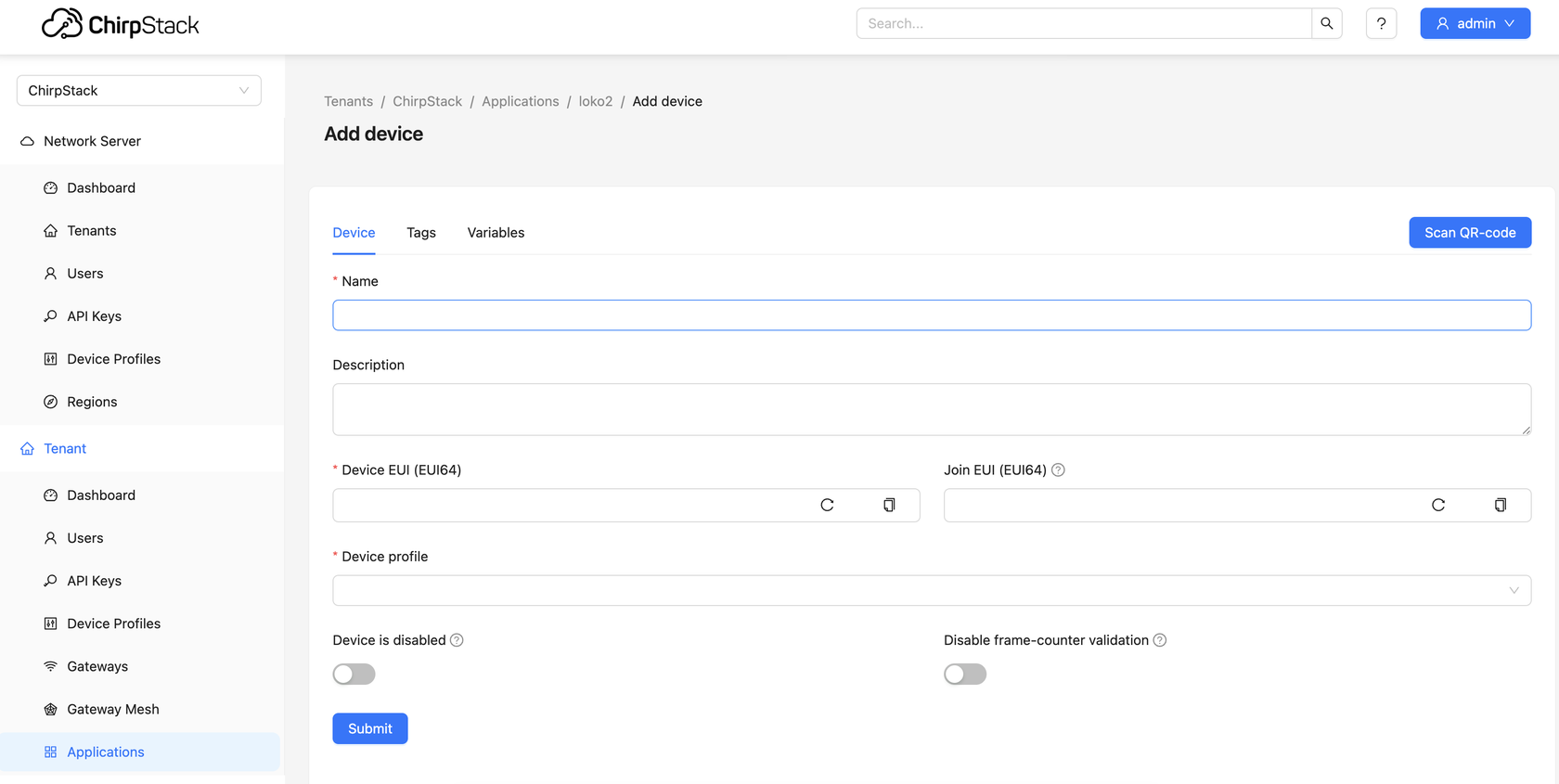Click the Gateways wifi icon
1559x784 pixels.
(51, 665)
